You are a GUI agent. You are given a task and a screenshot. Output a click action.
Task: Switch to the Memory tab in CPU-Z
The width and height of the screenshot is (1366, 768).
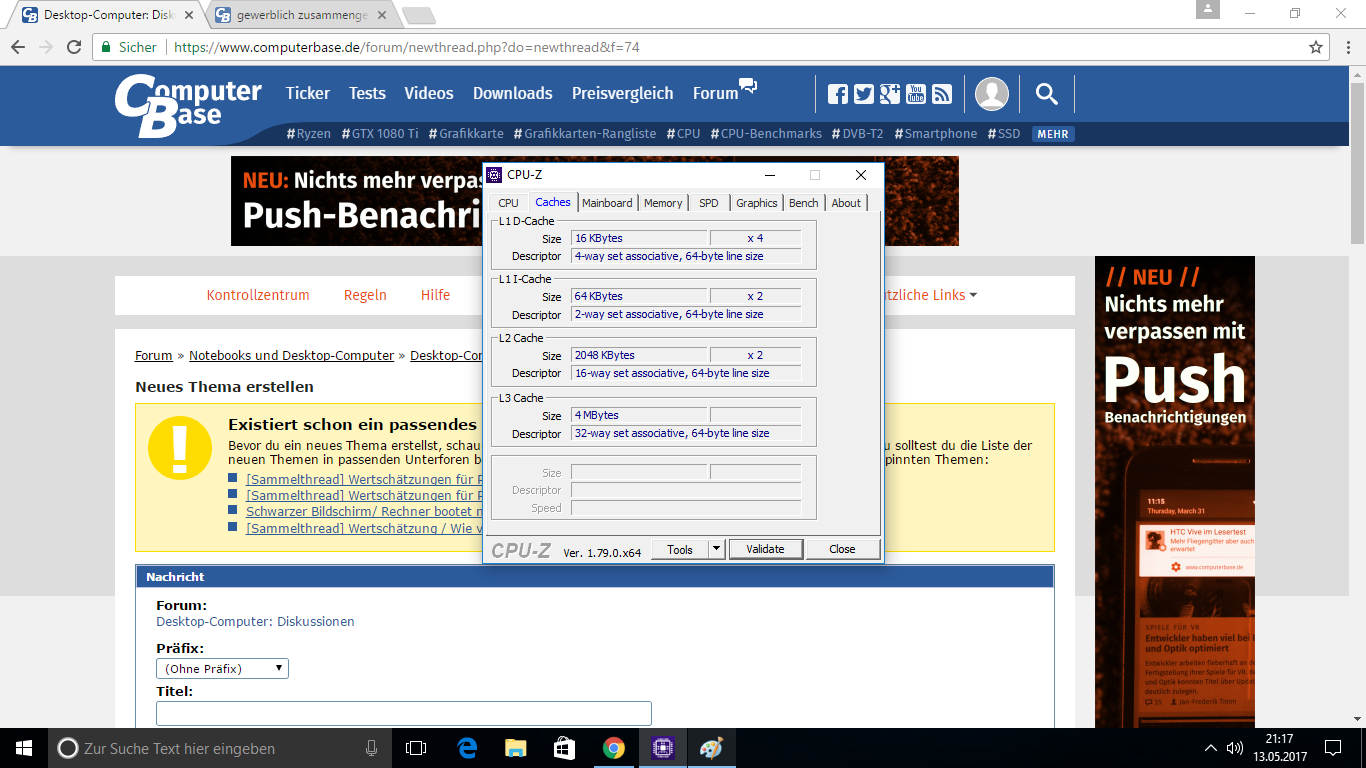pos(663,203)
